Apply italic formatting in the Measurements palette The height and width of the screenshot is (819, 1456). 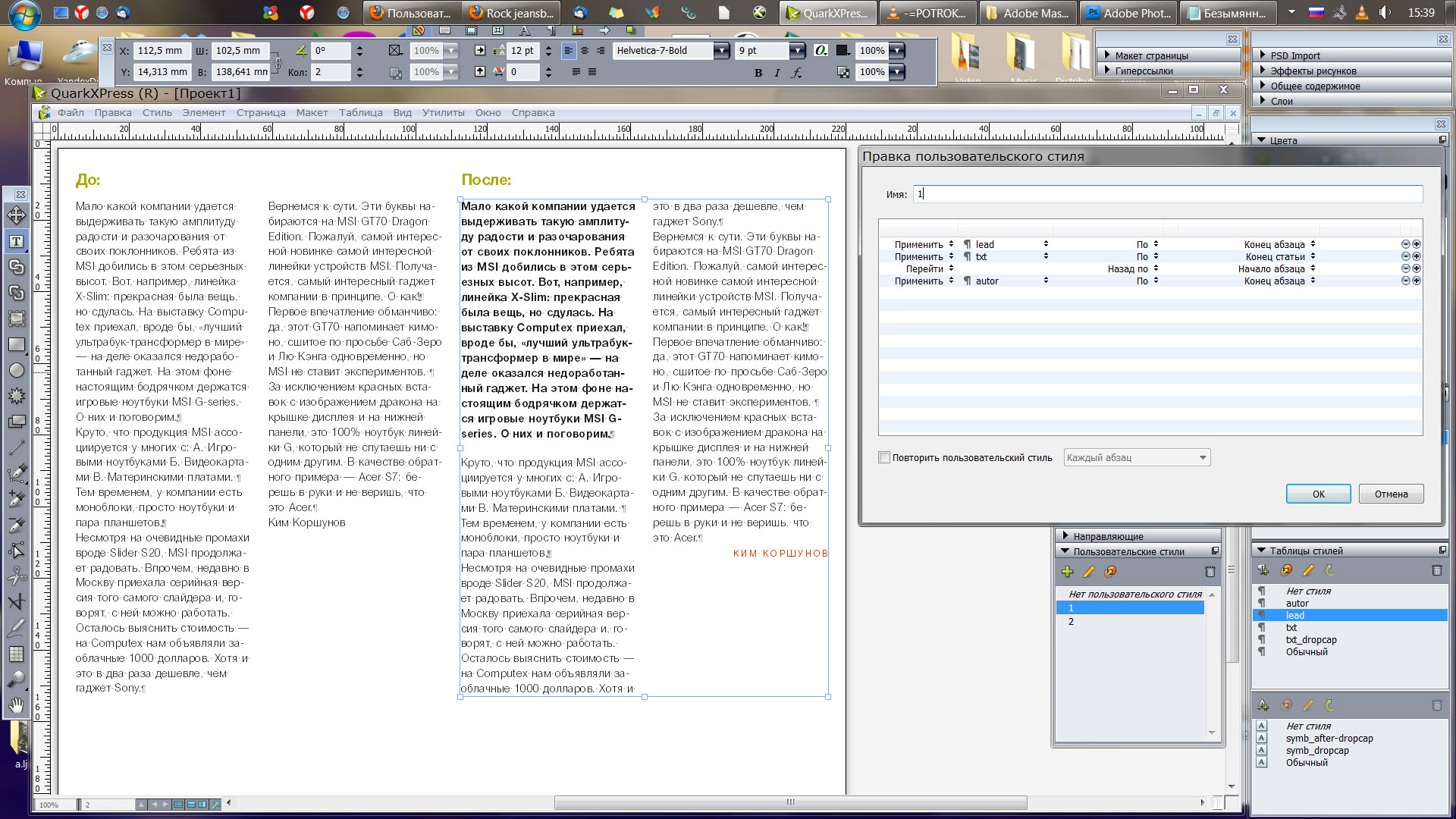coord(777,73)
